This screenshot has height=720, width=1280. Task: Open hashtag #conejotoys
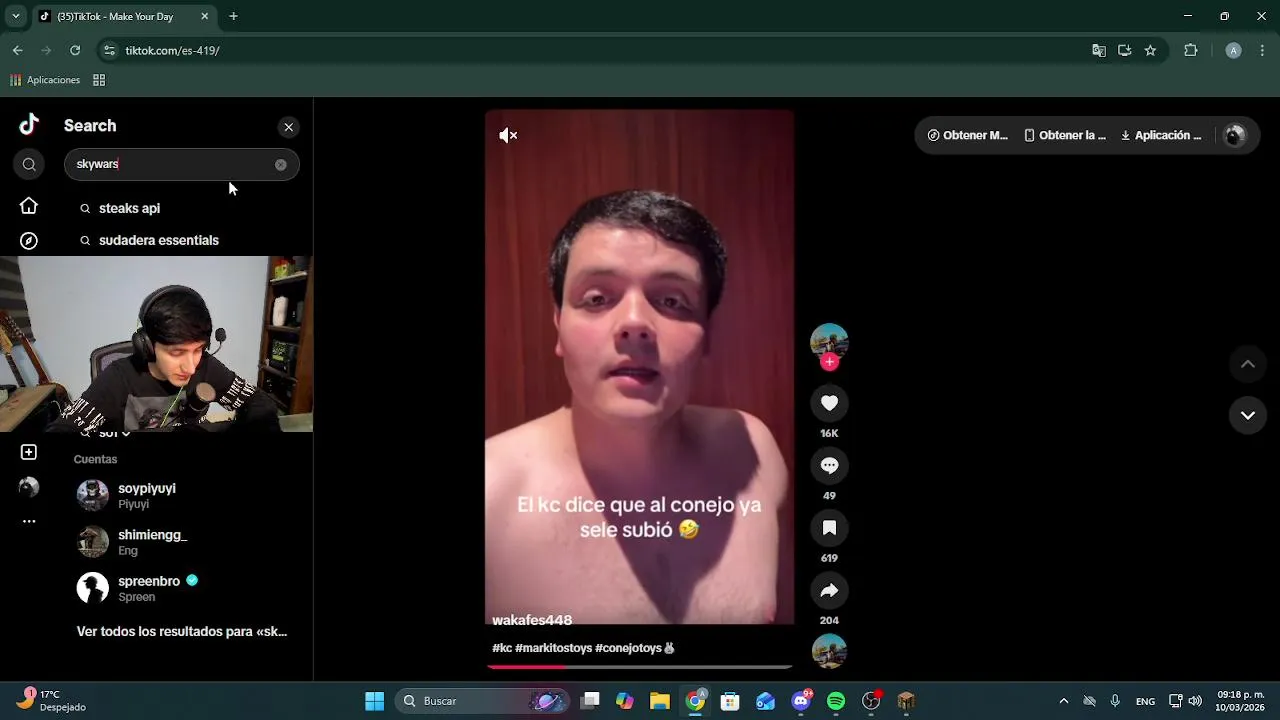coord(635,648)
